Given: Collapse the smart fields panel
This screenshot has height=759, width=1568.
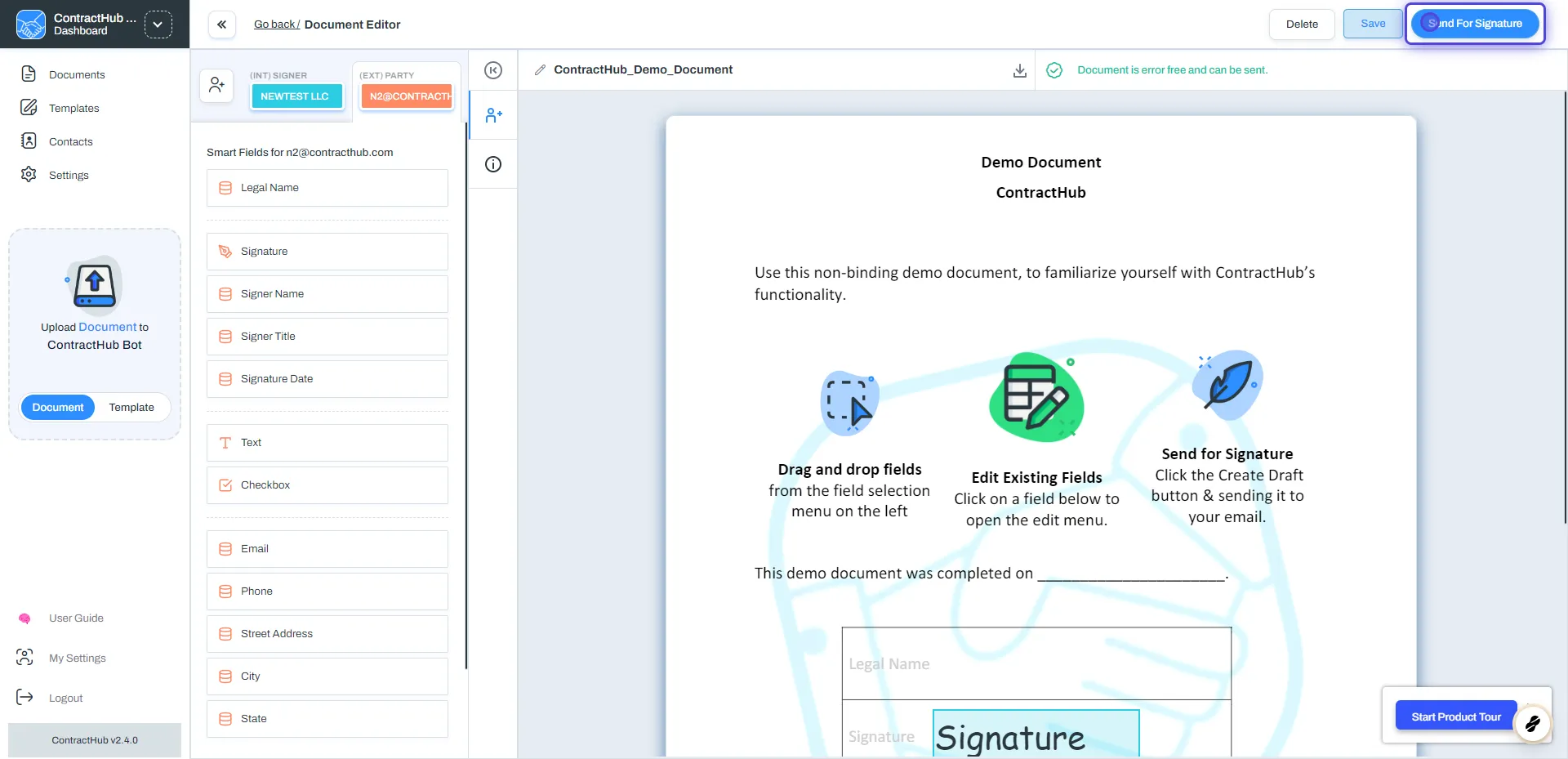Looking at the screenshot, I should pyautogui.click(x=493, y=70).
